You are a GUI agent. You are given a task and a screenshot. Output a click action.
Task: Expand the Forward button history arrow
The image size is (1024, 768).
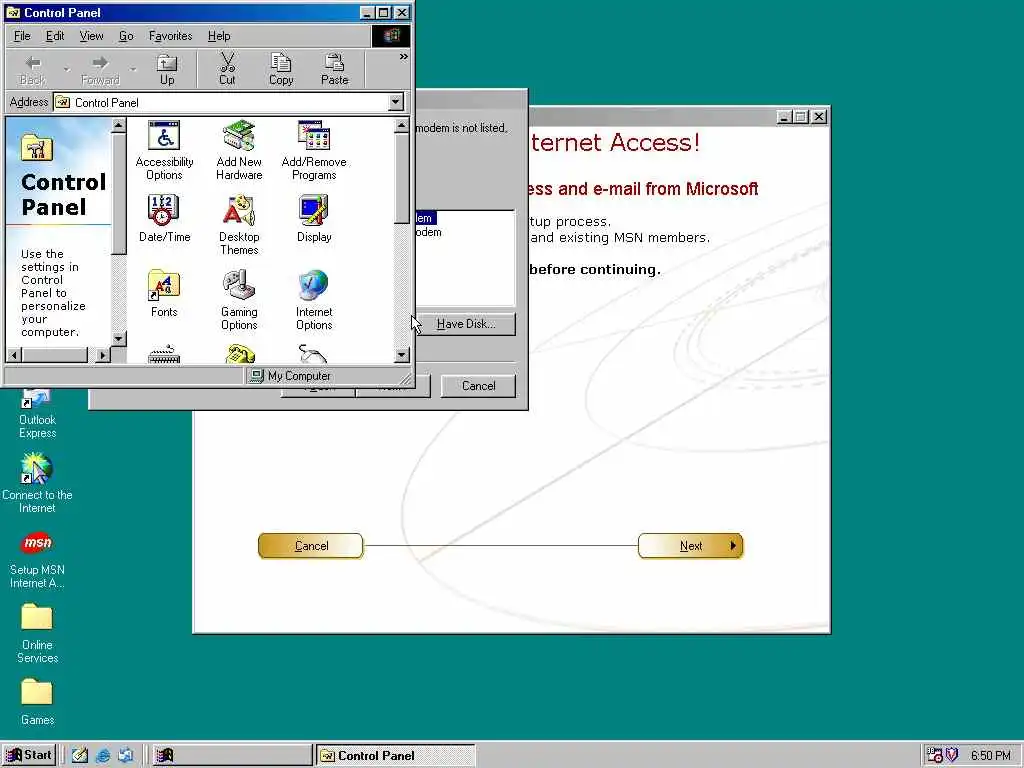click(x=133, y=69)
